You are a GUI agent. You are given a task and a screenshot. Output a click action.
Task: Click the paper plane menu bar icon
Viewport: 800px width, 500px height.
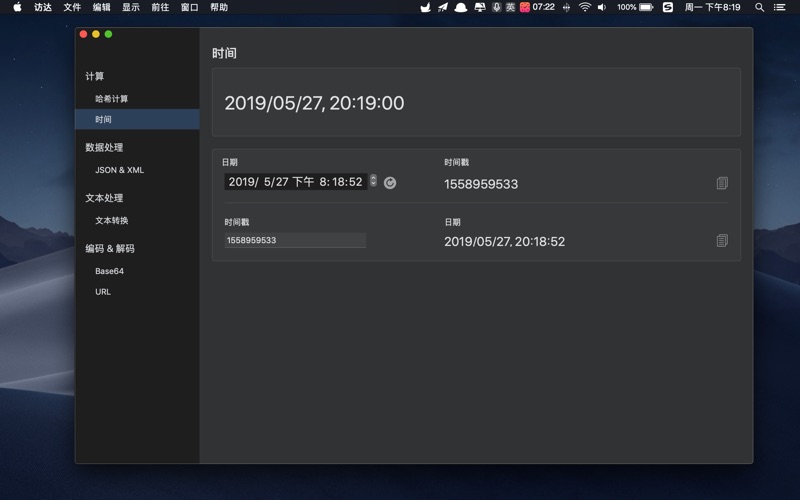coord(442,7)
